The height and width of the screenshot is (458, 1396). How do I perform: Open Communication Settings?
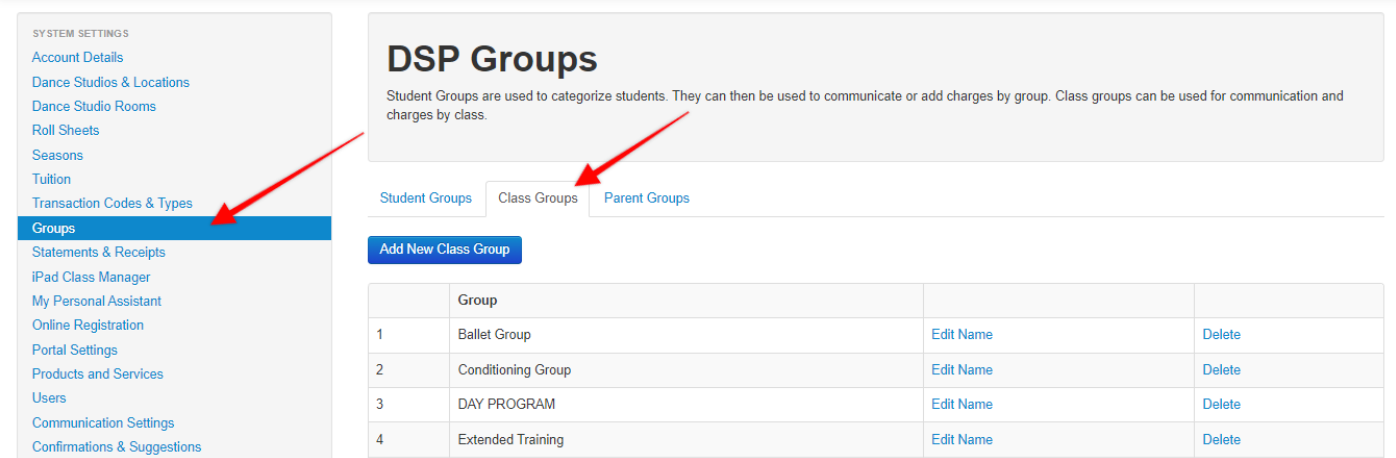tap(103, 423)
